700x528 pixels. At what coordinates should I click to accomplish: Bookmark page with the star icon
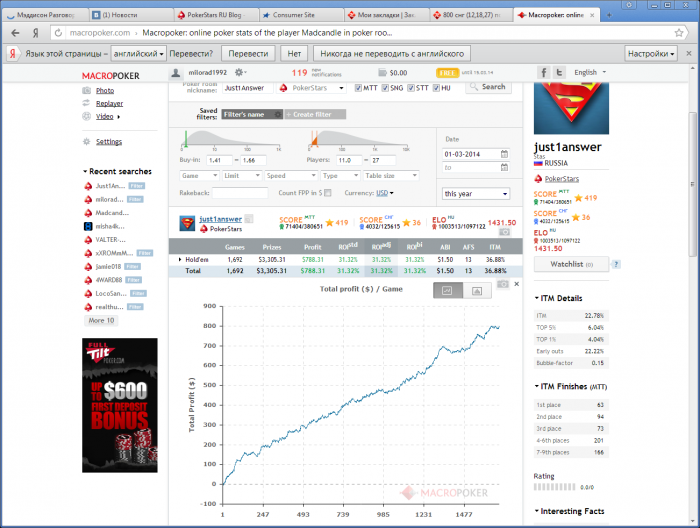(679, 33)
